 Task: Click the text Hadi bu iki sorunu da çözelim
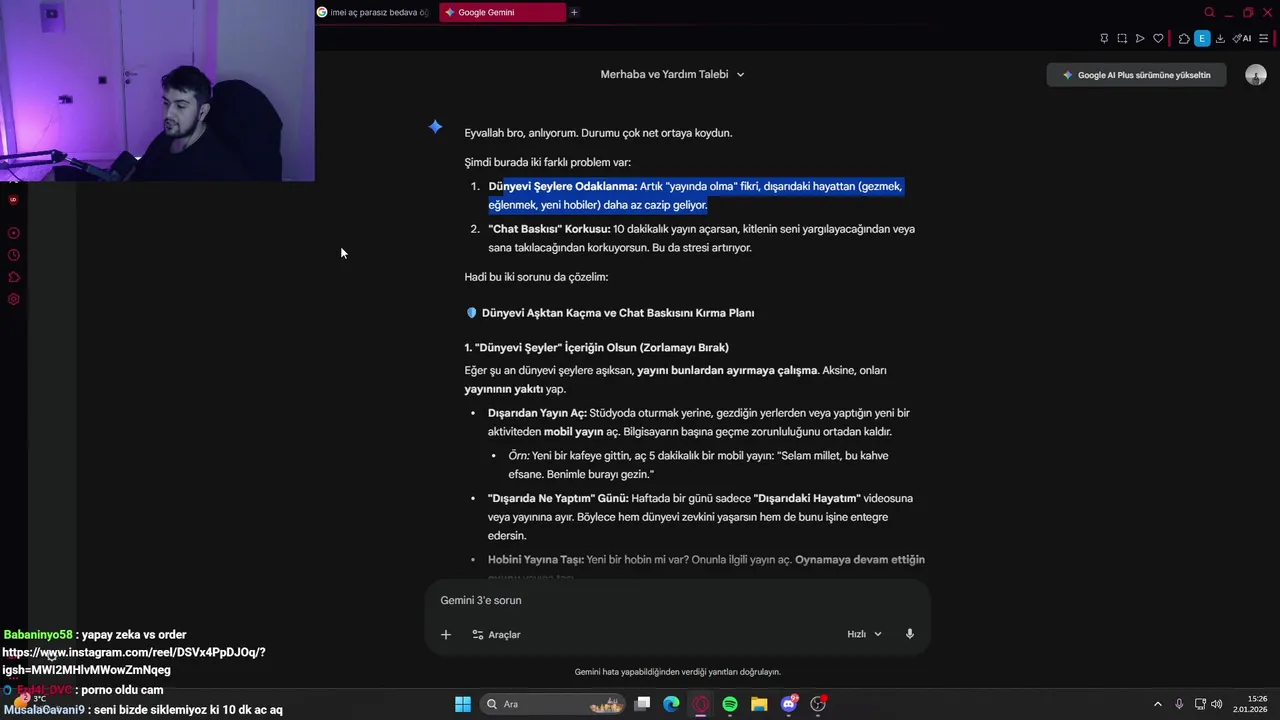[536, 277]
